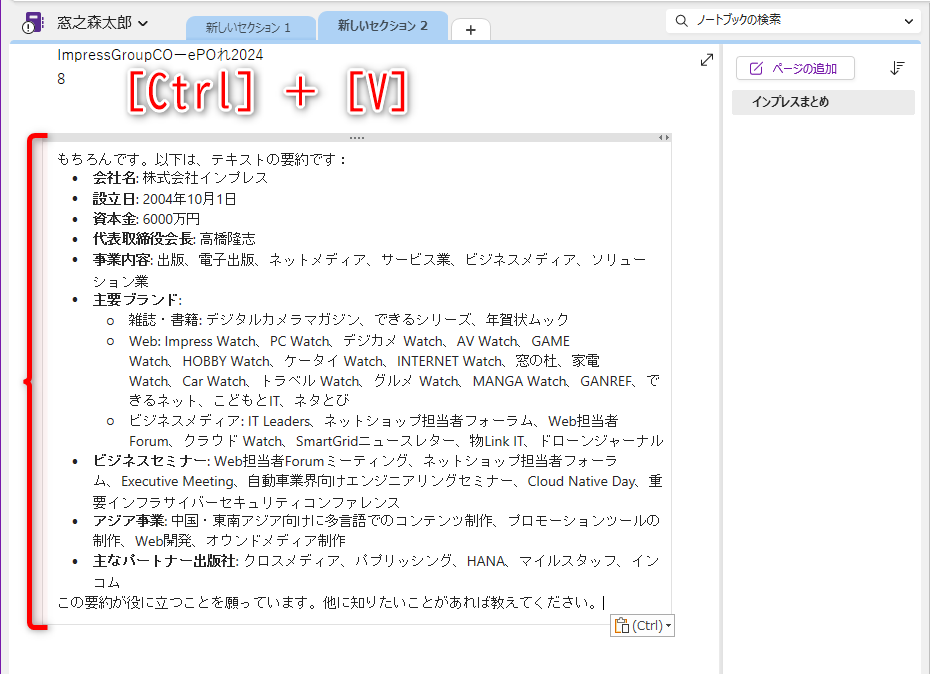Viewport: 930px width, 674px height.
Task: Click the + icon to add a new section
Action: 470,29
